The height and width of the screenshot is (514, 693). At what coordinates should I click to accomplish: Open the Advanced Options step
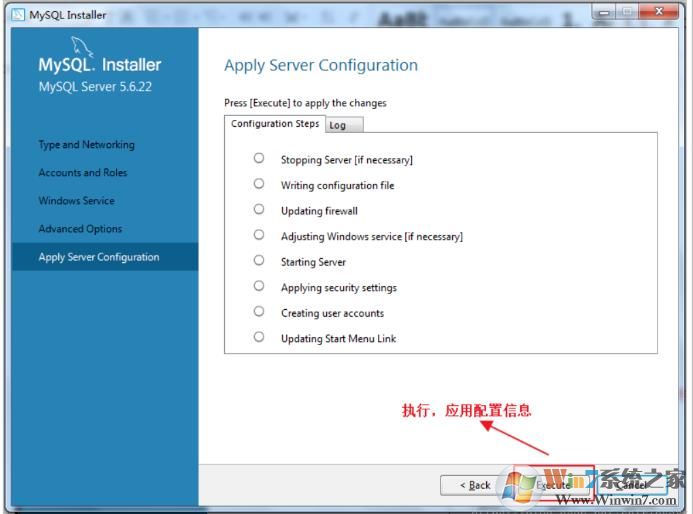pos(80,229)
